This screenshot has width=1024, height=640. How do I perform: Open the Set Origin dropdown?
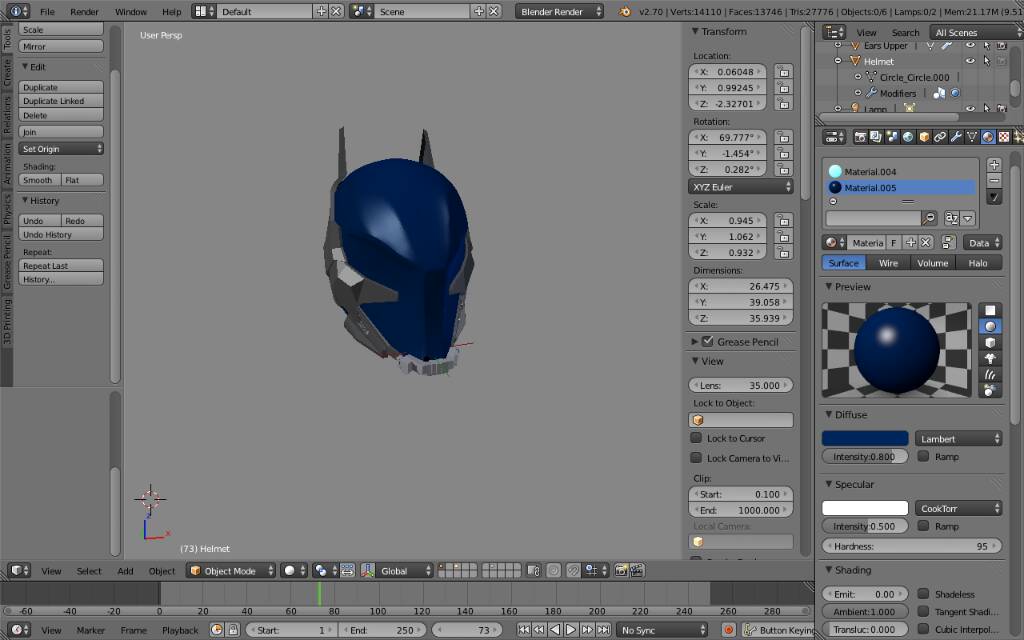click(61, 149)
